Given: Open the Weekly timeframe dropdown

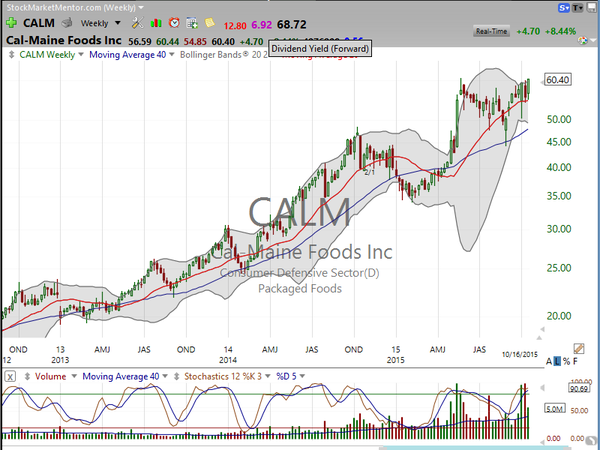Looking at the screenshot, I should click(118, 23).
